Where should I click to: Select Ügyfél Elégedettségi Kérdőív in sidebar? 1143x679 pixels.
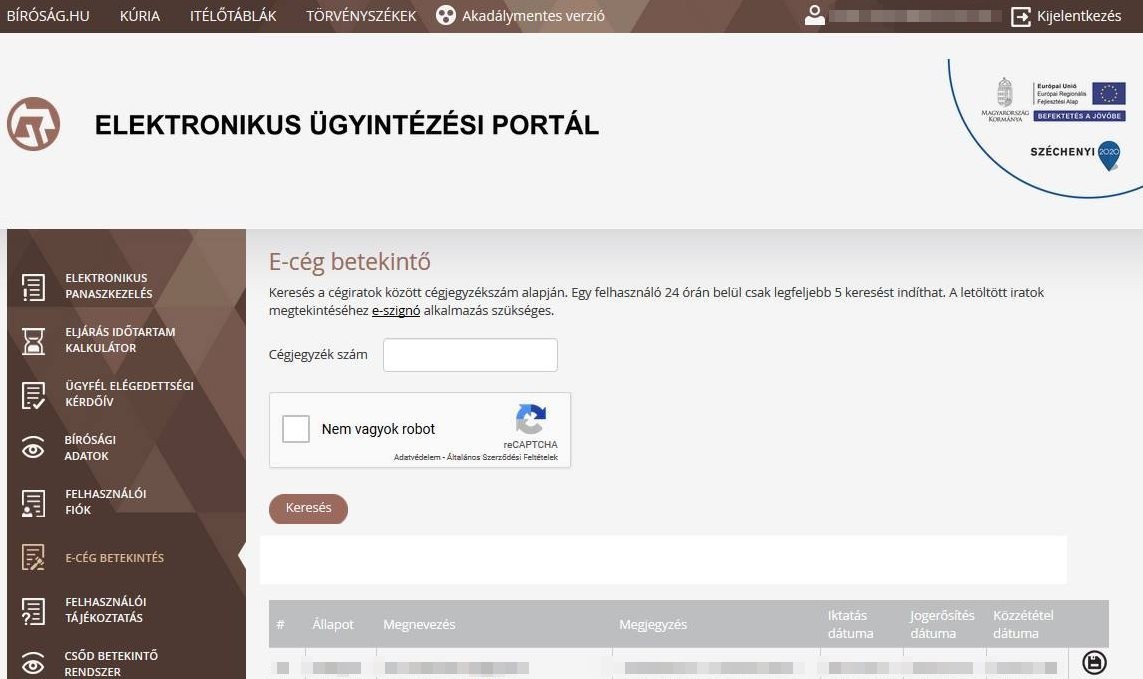click(129, 394)
